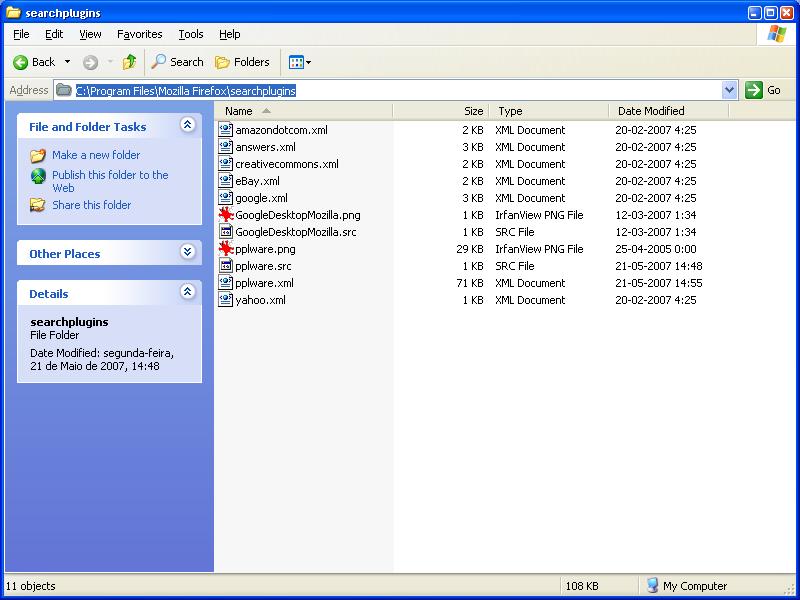800x600 pixels.
Task: Open the File menu
Action: pos(21,34)
